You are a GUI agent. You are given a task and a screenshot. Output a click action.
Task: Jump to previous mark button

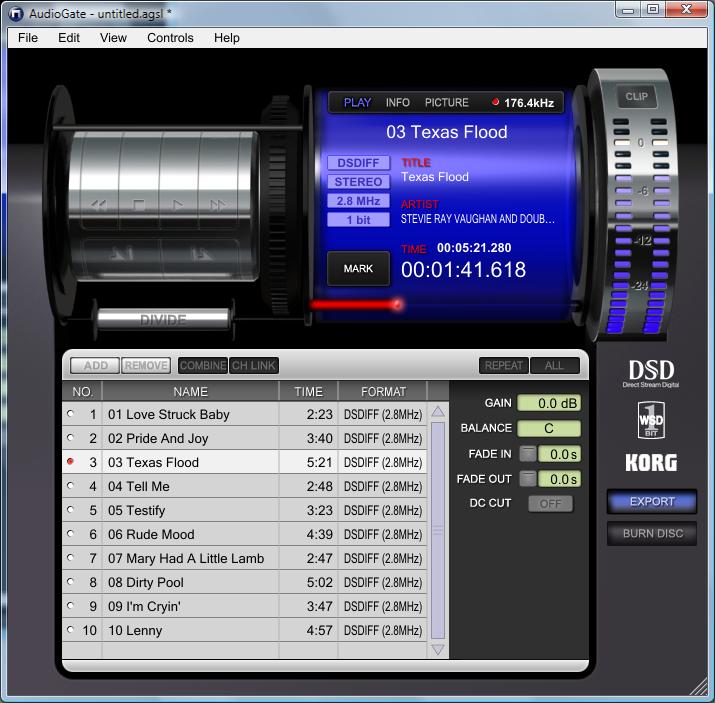tap(121, 254)
